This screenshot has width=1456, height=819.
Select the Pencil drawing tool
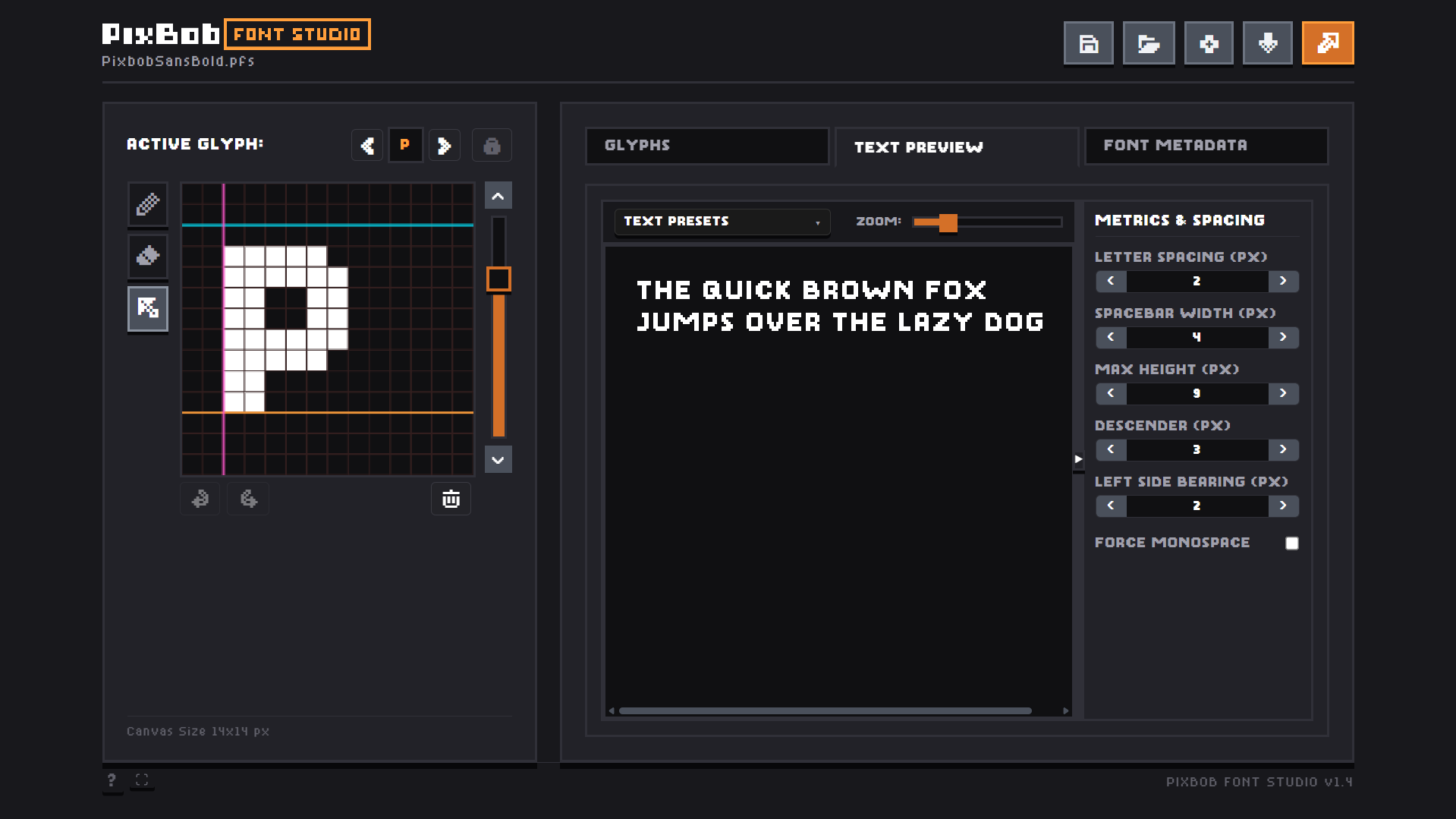point(148,204)
